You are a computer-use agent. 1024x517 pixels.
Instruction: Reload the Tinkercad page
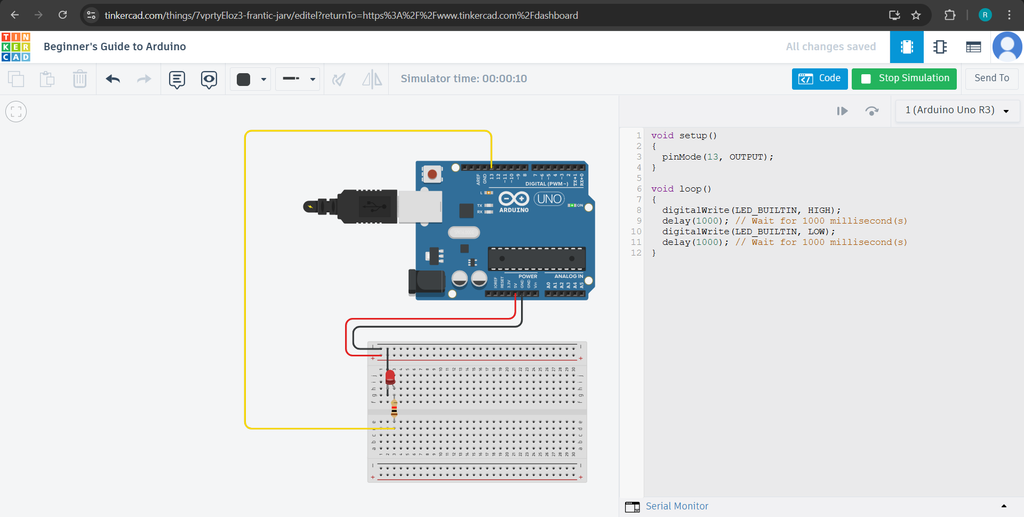[63, 14]
